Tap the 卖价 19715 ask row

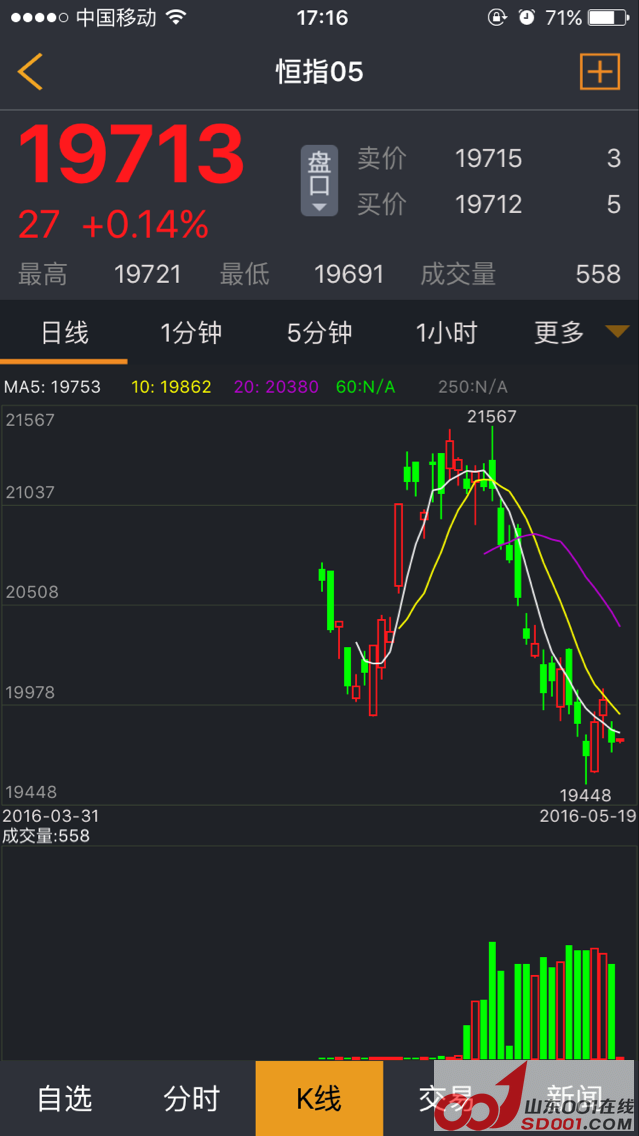pos(488,158)
